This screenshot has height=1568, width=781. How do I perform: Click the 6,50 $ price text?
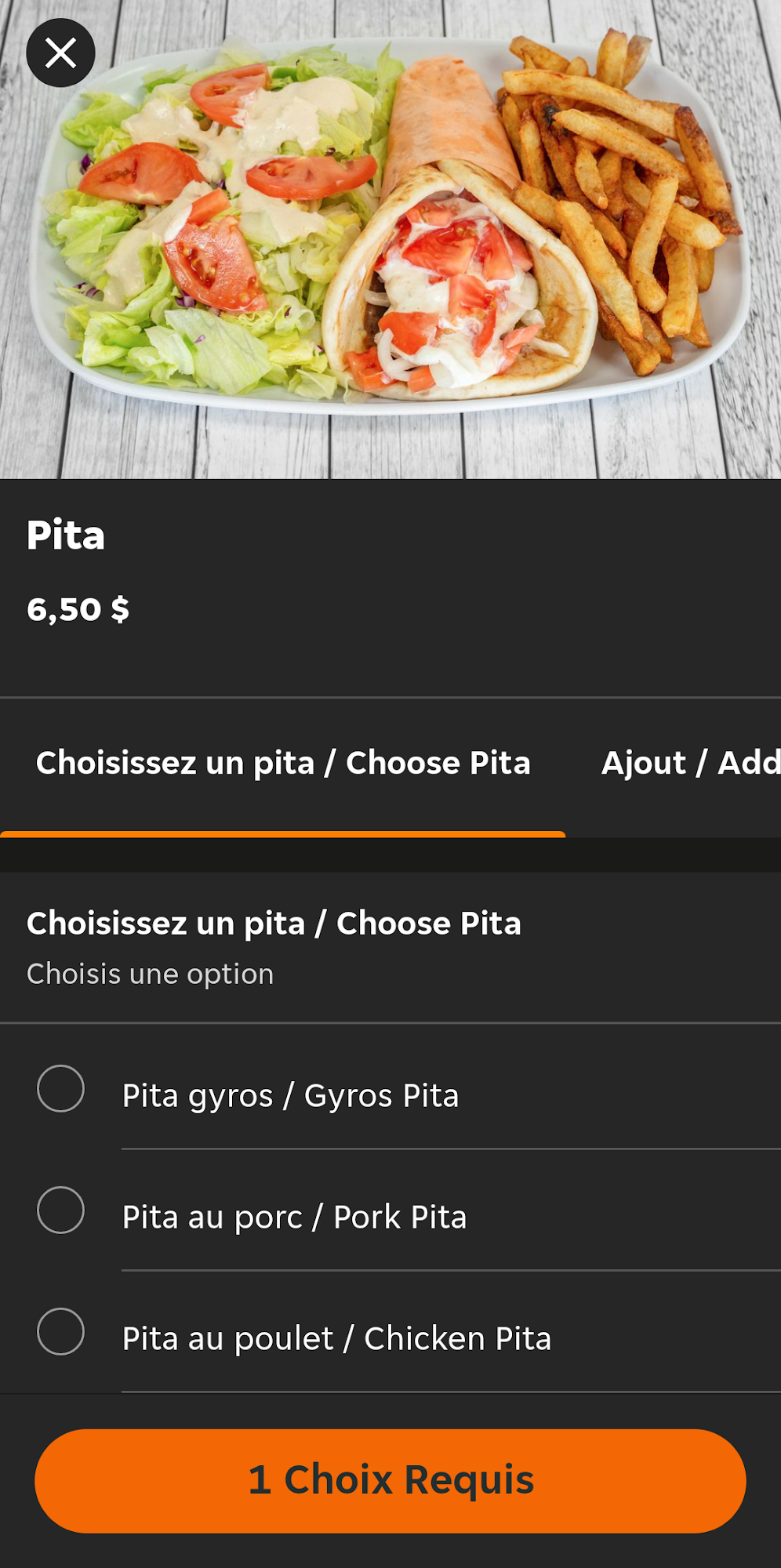(78, 609)
